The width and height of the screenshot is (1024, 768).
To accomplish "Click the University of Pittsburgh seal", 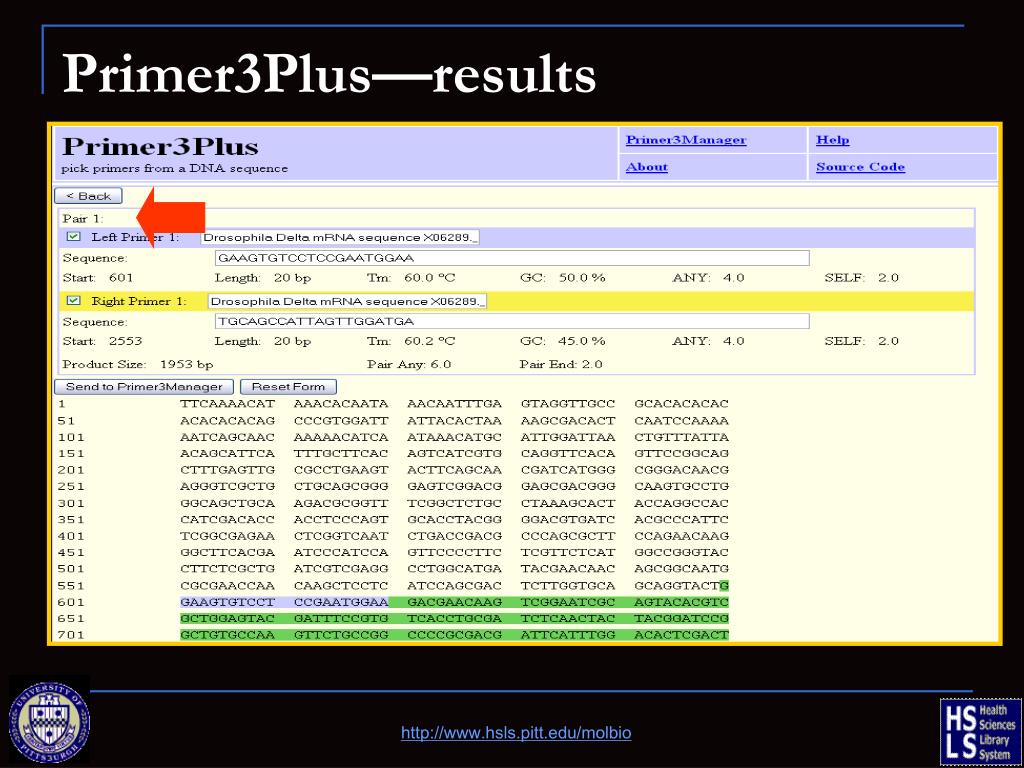I will pos(49,723).
